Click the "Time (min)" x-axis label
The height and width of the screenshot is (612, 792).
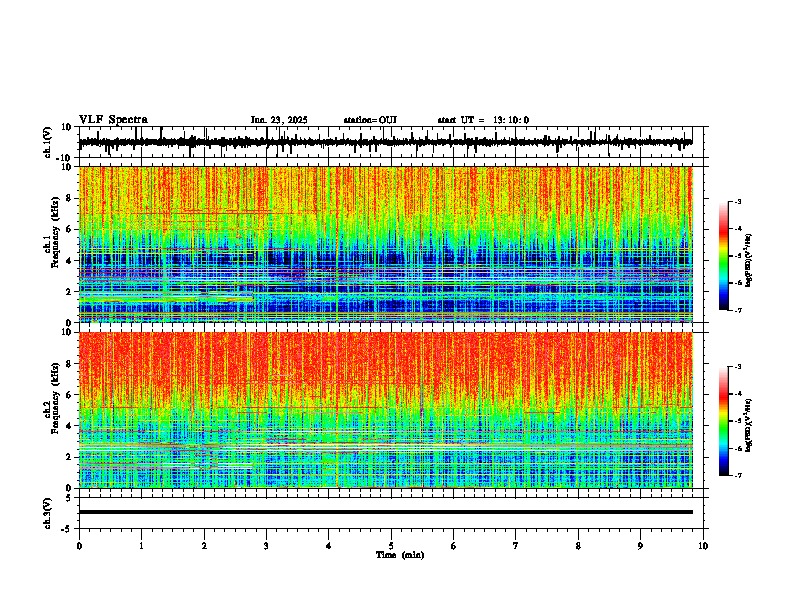(400, 555)
